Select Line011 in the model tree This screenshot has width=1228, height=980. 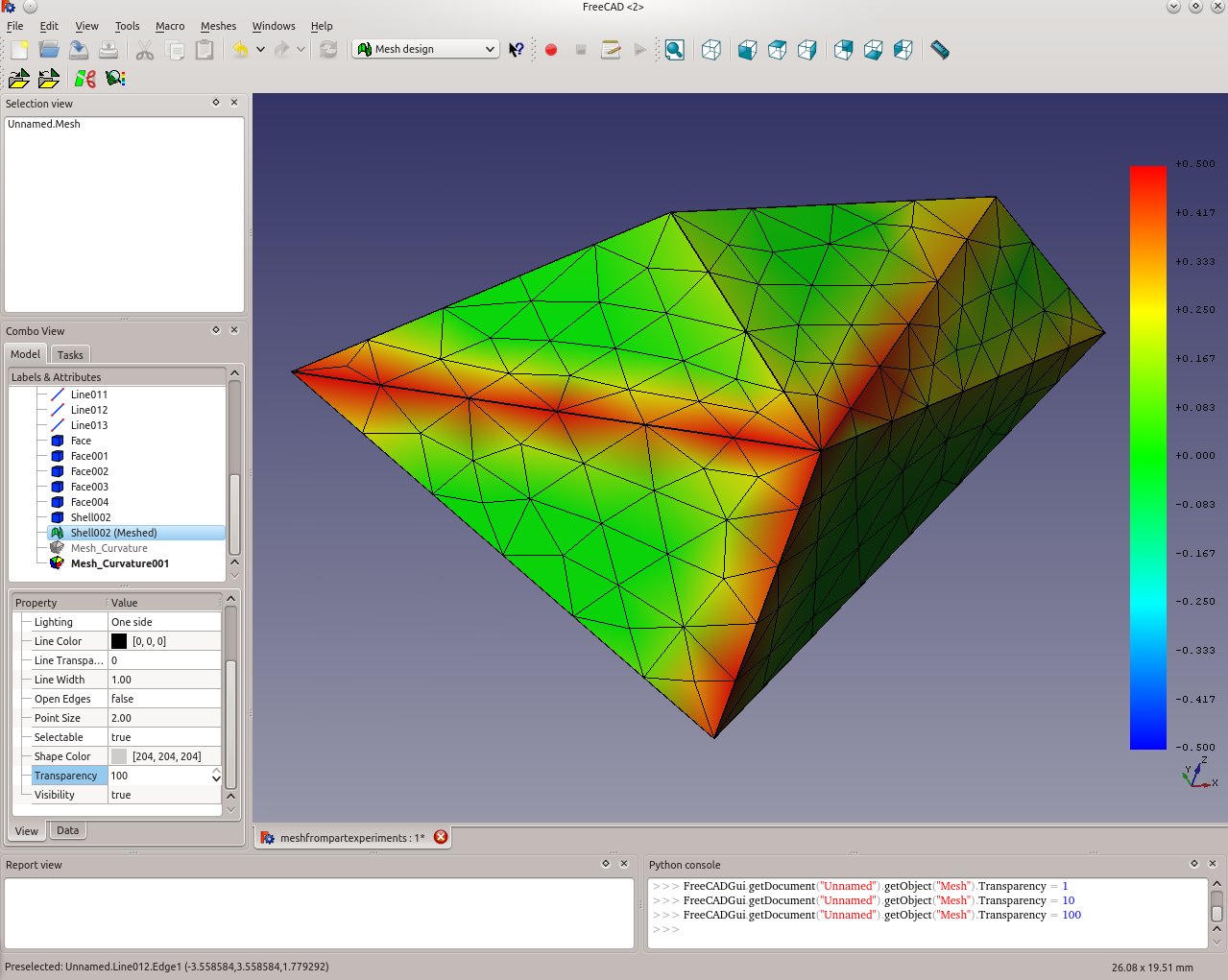(88, 394)
